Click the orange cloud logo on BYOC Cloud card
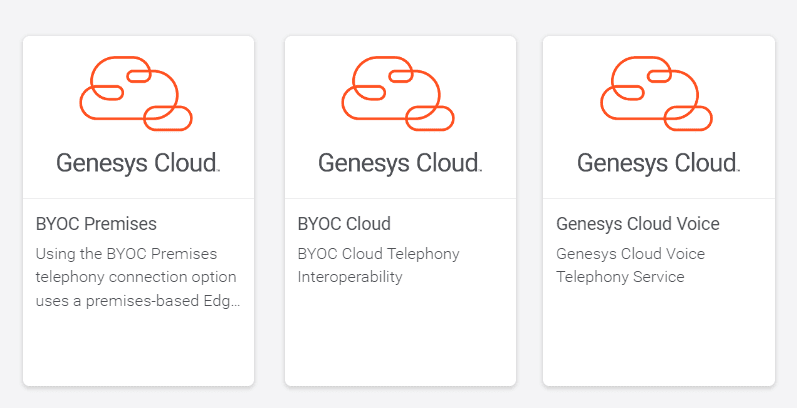 tap(398, 94)
